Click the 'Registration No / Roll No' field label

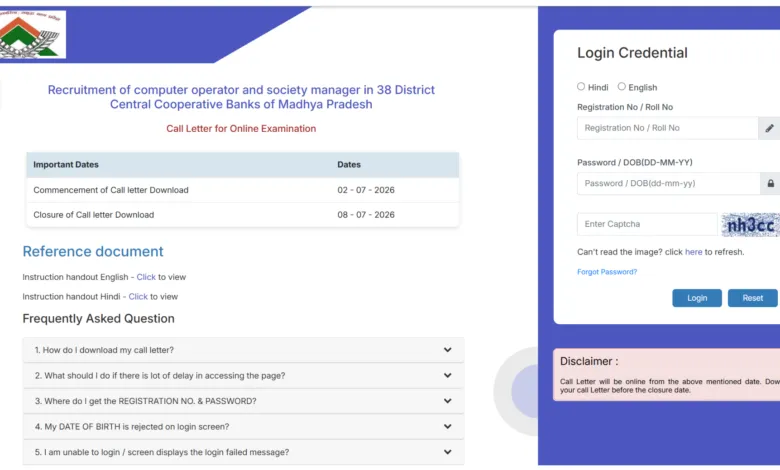click(625, 107)
